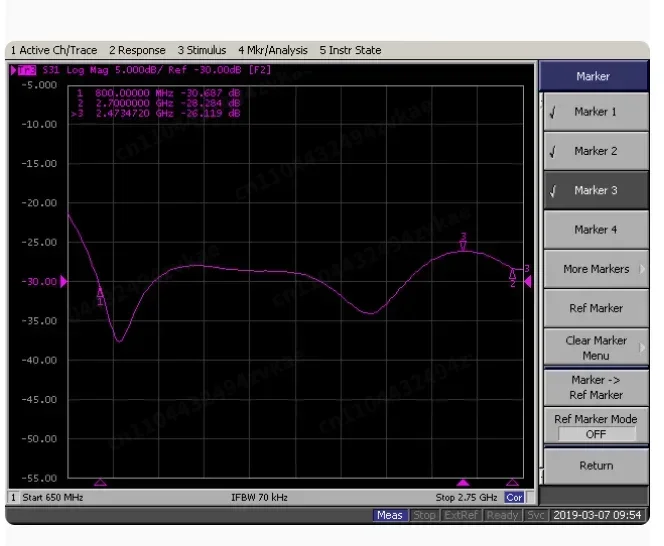Click the IFBW 70 kHz value
Viewport: 664px width, 546px height.
pyautogui.click(x=259, y=498)
